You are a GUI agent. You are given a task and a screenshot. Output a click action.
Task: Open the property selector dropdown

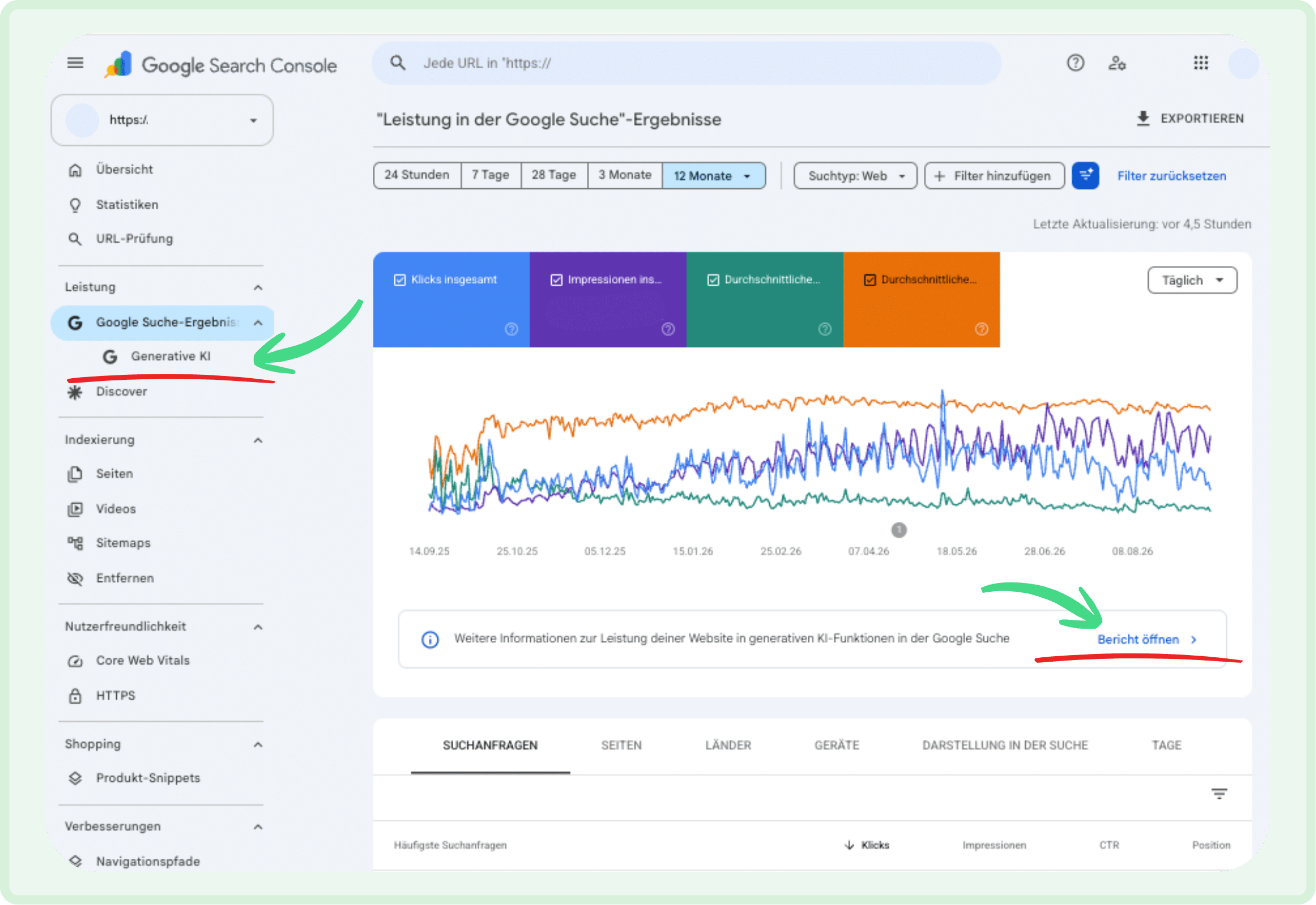tap(162, 120)
